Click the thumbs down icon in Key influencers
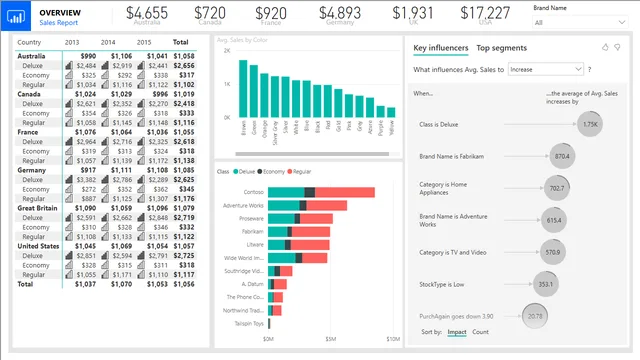This screenshot has width=640, height=360. [617, 47]
